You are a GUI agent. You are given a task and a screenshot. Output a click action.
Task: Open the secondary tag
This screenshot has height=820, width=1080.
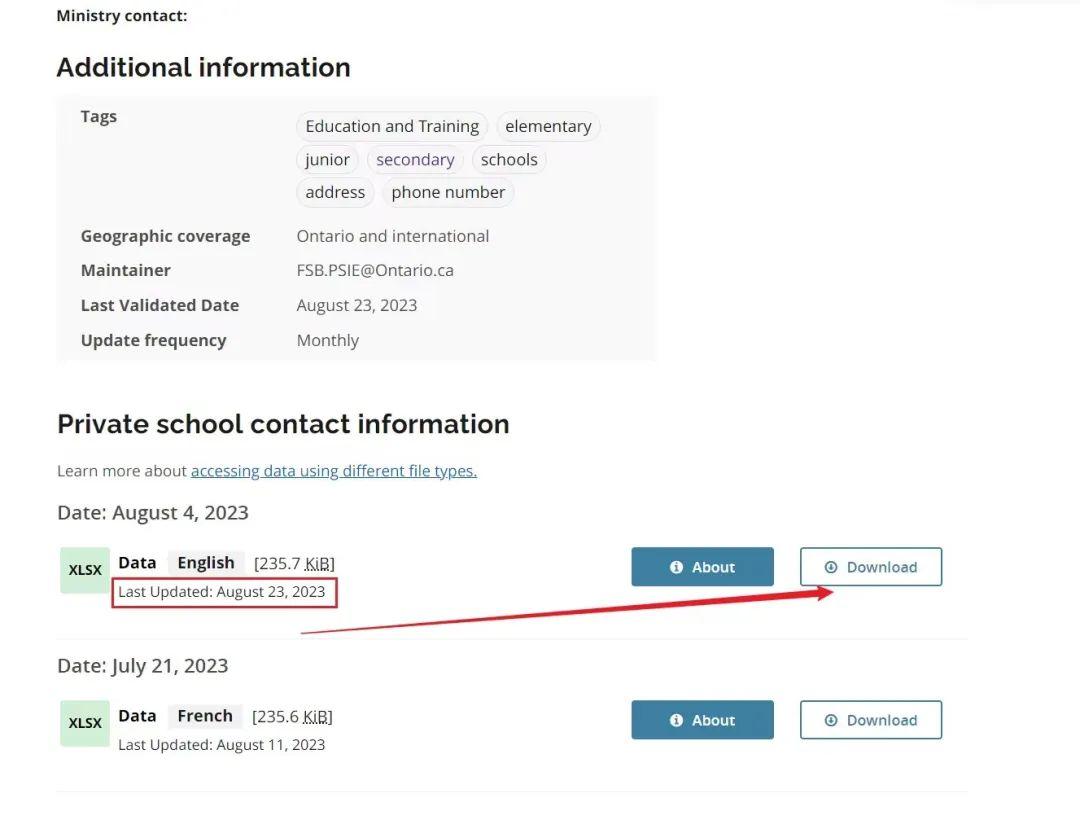[x=415, y=159]
